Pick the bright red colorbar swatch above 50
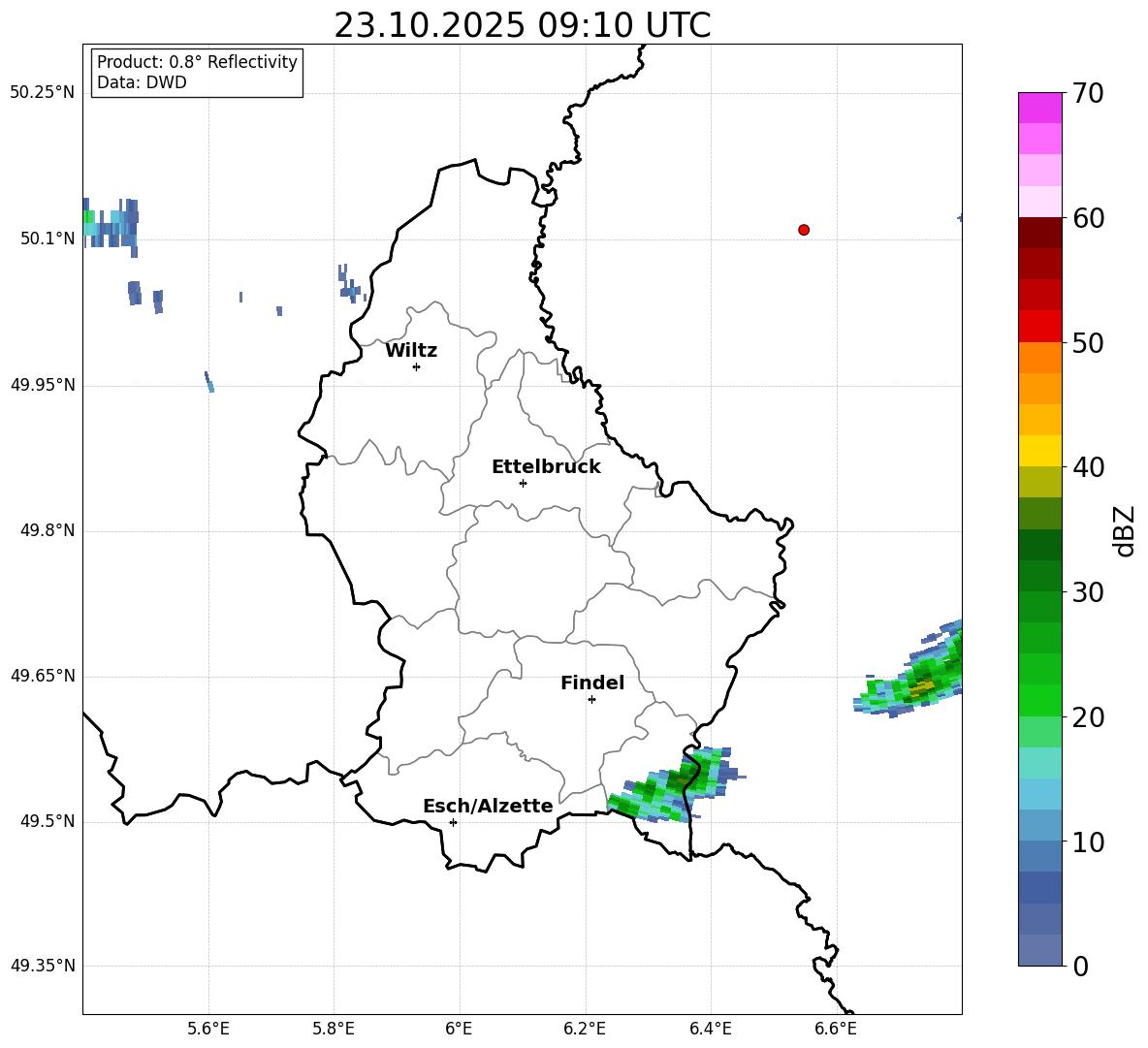The image size is (1148, 1048). coord(1040,326)
